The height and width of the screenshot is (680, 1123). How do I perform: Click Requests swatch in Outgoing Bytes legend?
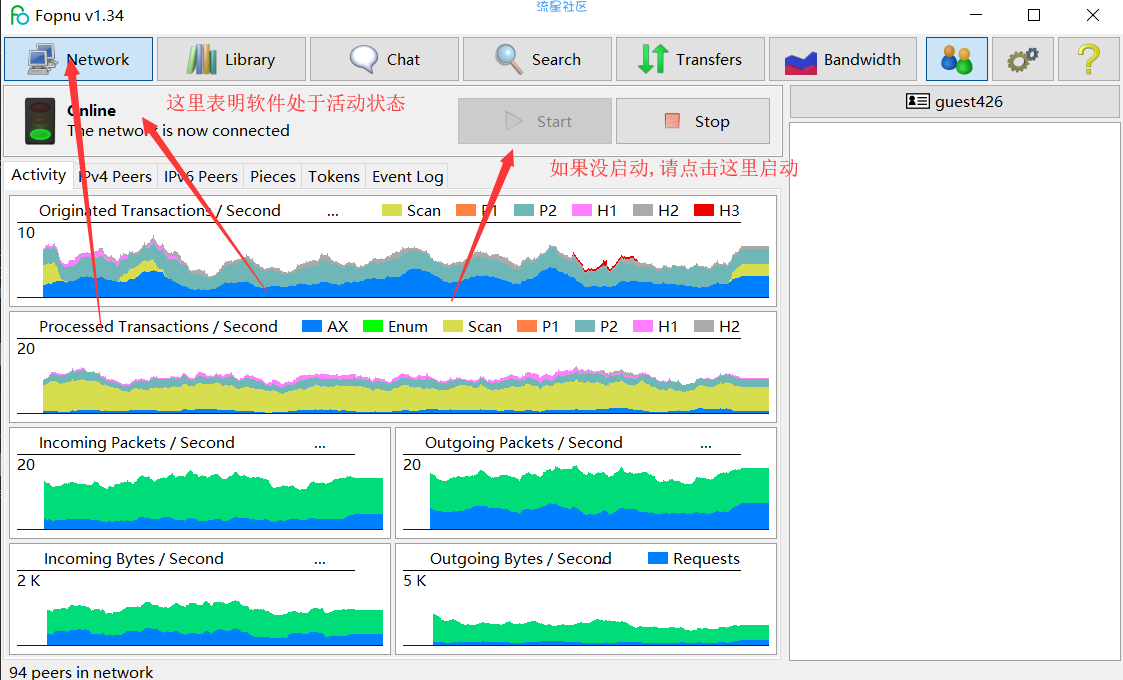pos(658,558)
